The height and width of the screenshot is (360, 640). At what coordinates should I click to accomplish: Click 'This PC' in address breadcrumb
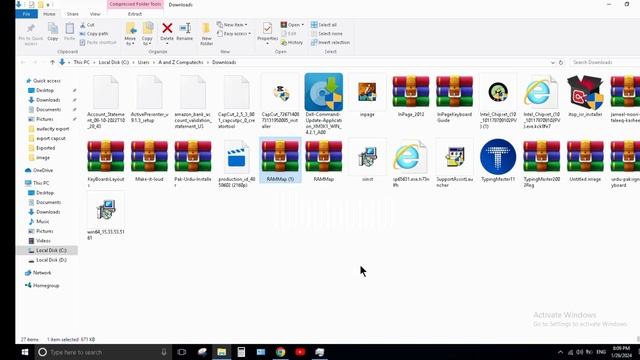[x=81, y=62]
